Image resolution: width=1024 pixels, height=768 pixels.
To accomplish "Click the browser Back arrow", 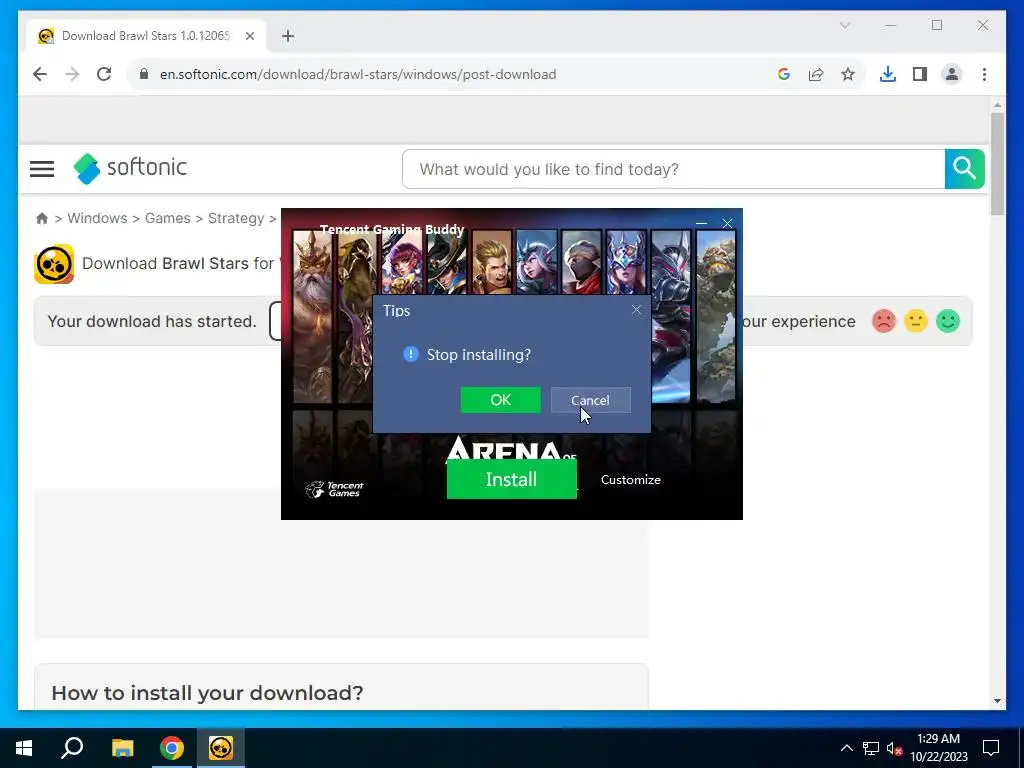I will pyautogui.click(x=40, y=74).
